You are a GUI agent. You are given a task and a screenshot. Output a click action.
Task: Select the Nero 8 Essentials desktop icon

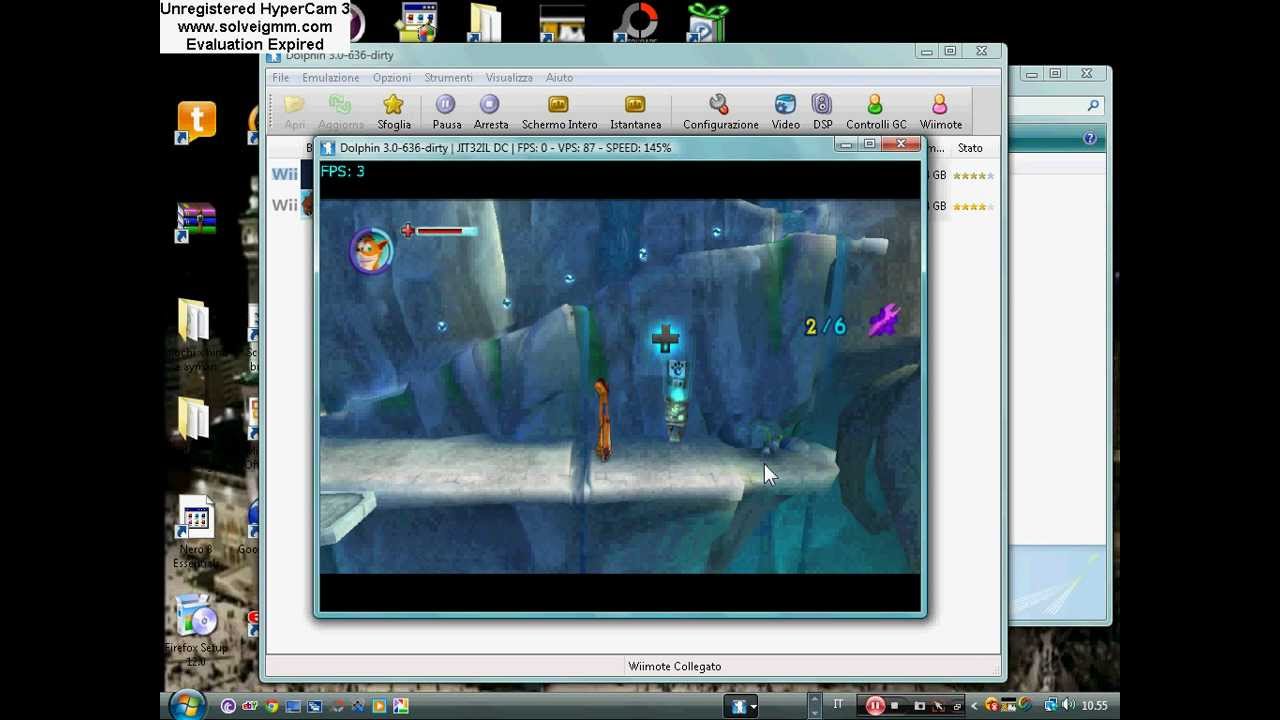tap(196, 533)
